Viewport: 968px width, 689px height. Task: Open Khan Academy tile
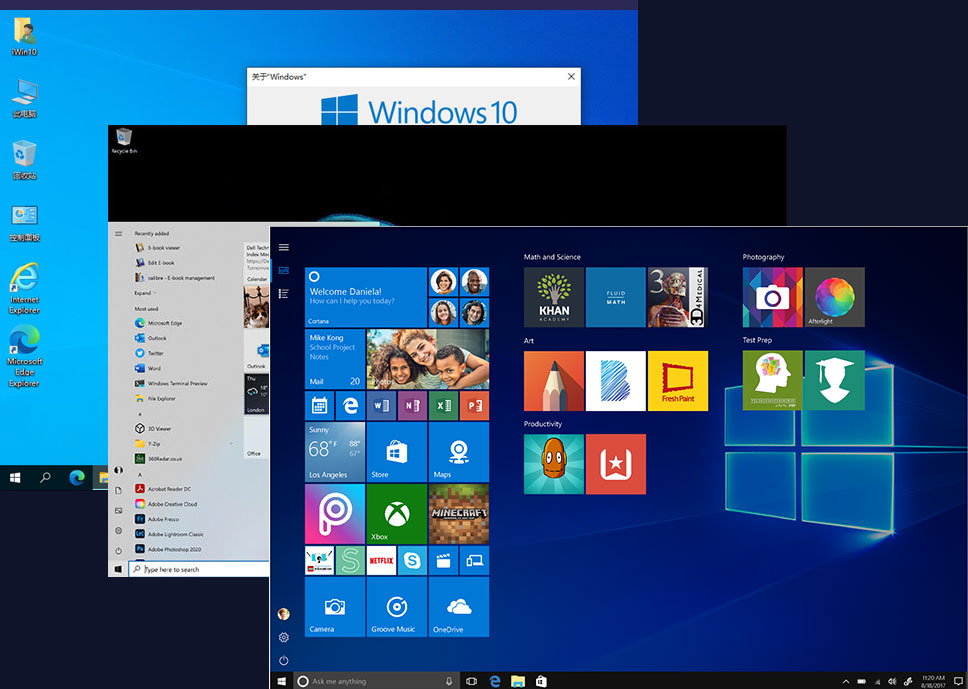coord(554,297)
